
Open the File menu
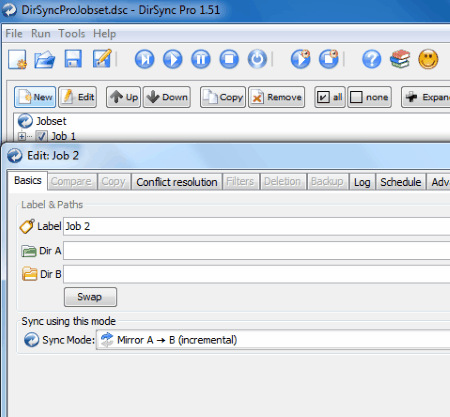pyautogui.click(x=14, y=33)
